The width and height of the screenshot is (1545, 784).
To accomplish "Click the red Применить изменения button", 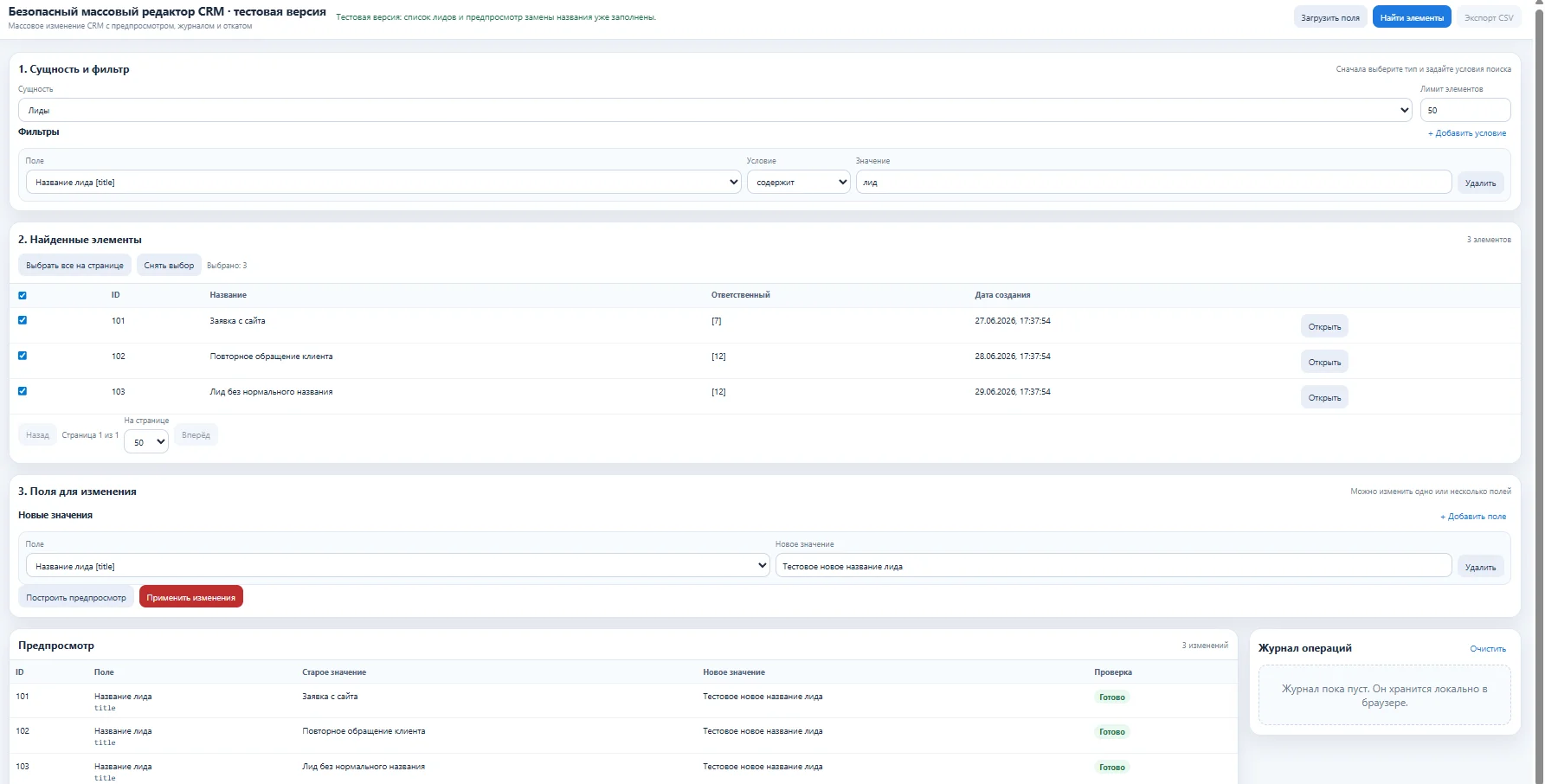I will point(191,597).
